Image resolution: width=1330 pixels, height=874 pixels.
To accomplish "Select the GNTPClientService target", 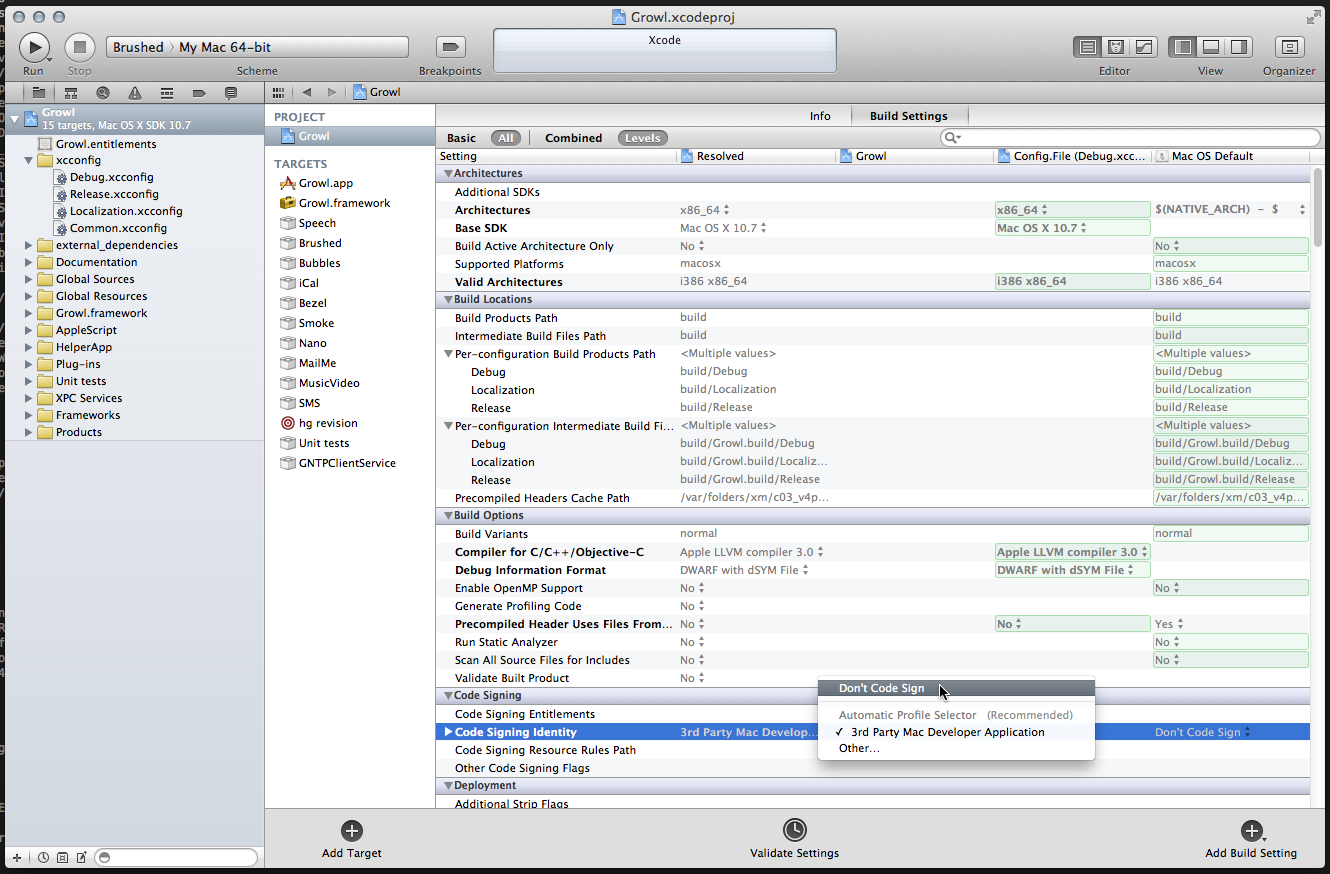I will tap(337, 463).
